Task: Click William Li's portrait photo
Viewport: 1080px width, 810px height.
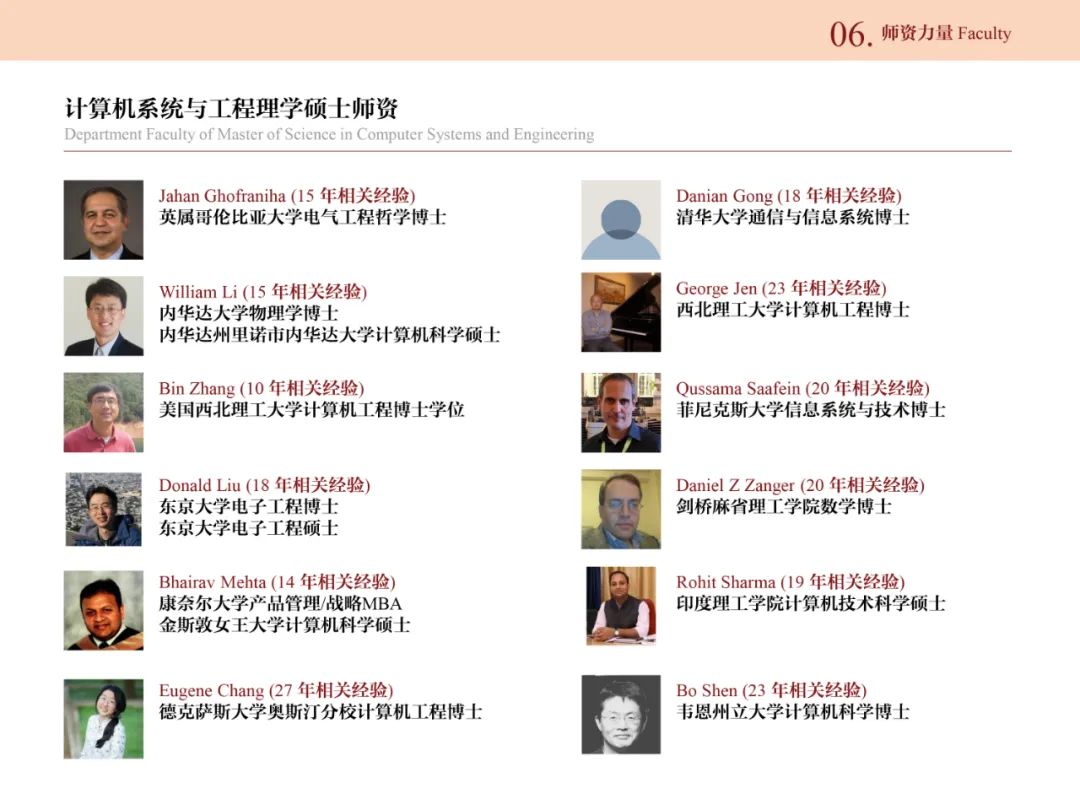Action: (x=103, y=316)
